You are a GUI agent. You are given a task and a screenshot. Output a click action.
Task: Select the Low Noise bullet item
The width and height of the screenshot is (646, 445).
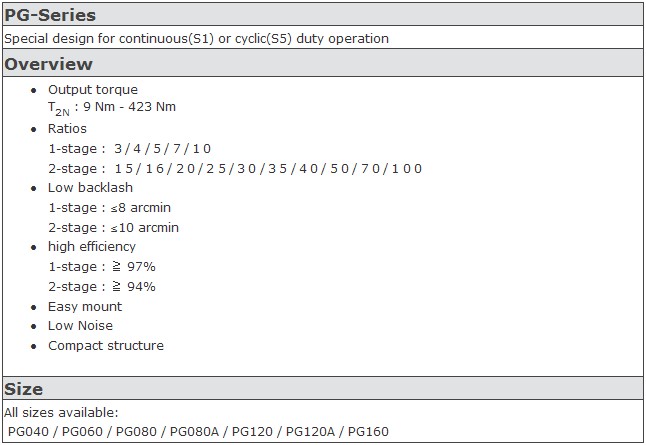(80, 326)
